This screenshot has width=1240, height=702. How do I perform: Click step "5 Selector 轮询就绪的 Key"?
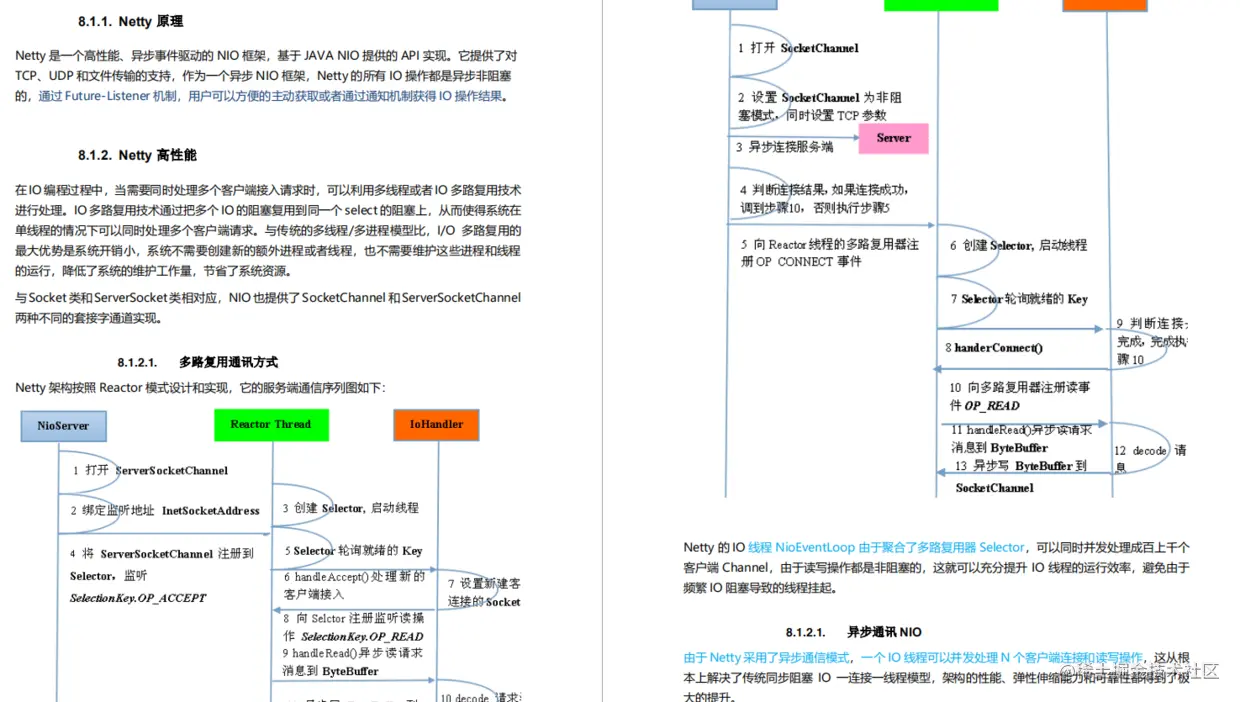point(353,550)
